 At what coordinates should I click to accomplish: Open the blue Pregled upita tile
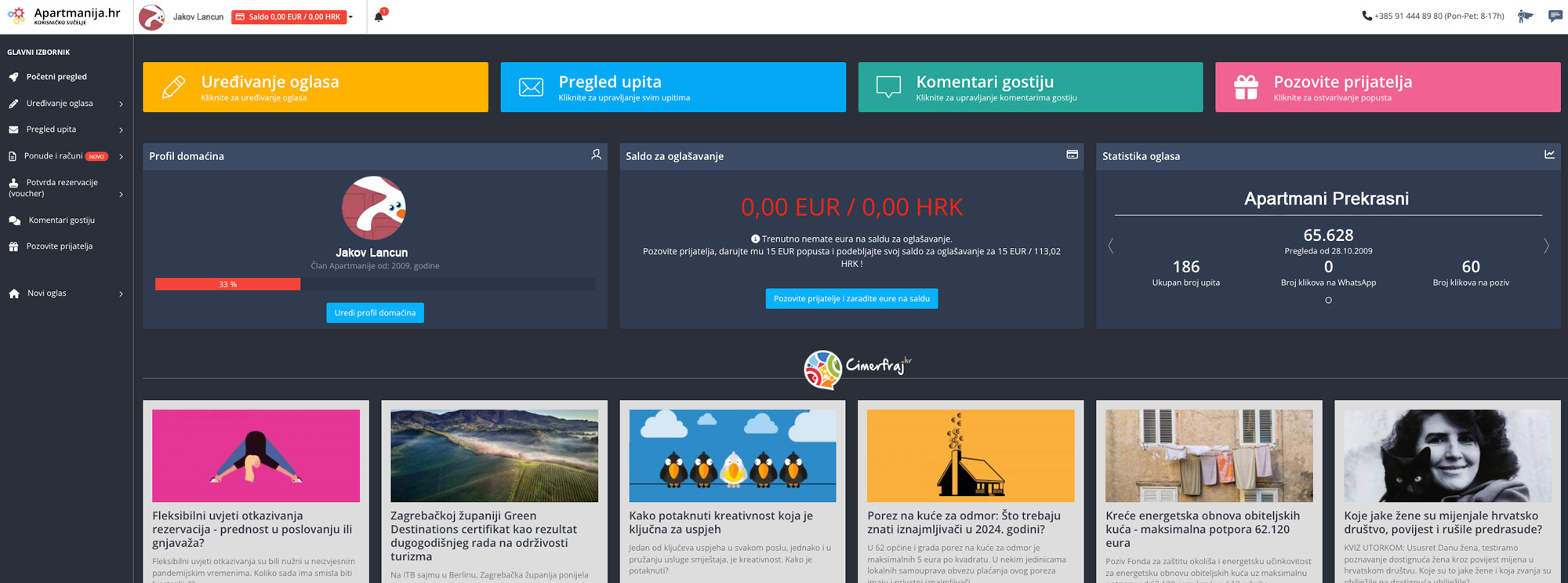[673, 87]
